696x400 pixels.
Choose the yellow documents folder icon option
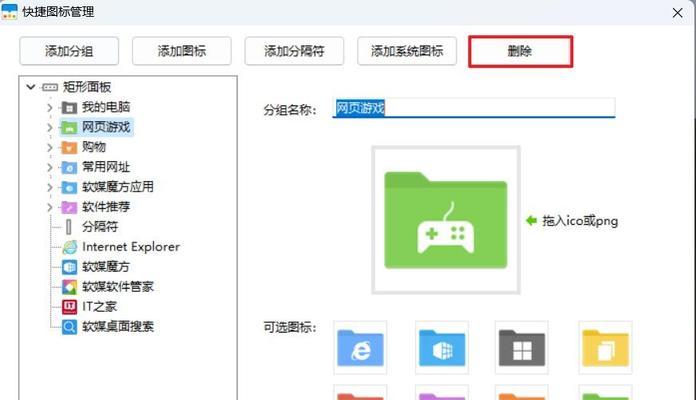[x=605, y=348]
